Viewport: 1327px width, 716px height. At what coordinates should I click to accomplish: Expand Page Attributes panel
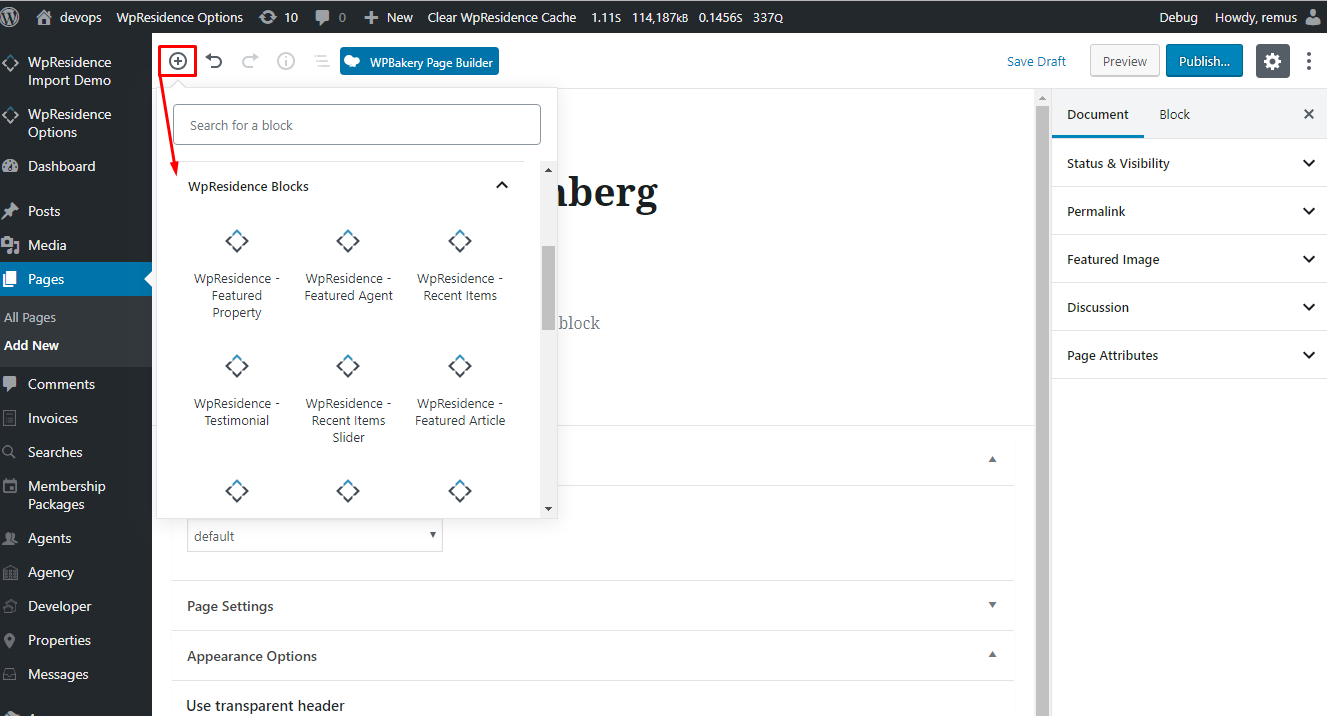click(x=1189, y=355)
